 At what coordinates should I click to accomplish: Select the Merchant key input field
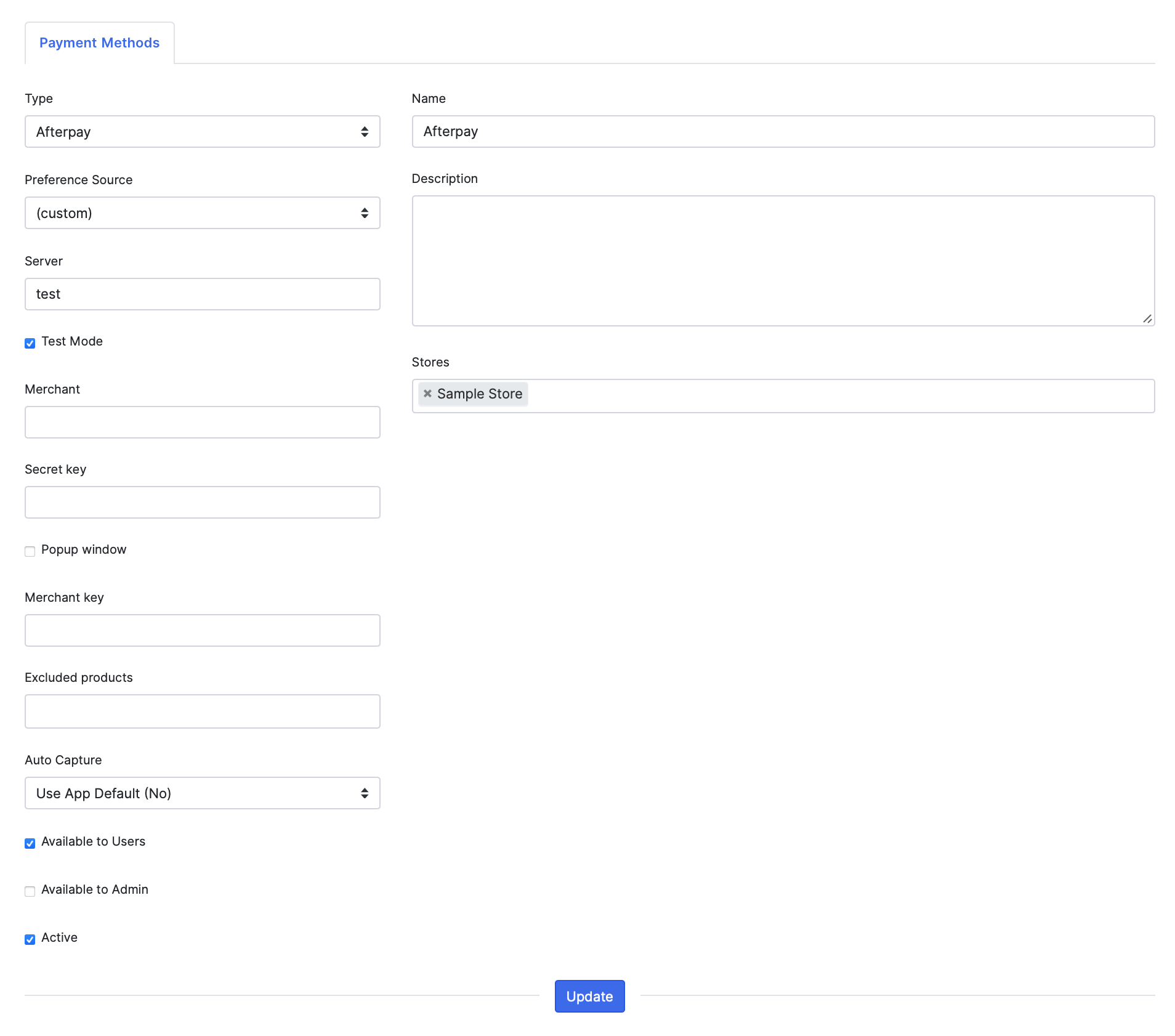pyautogui.click(x=202, y=631)
